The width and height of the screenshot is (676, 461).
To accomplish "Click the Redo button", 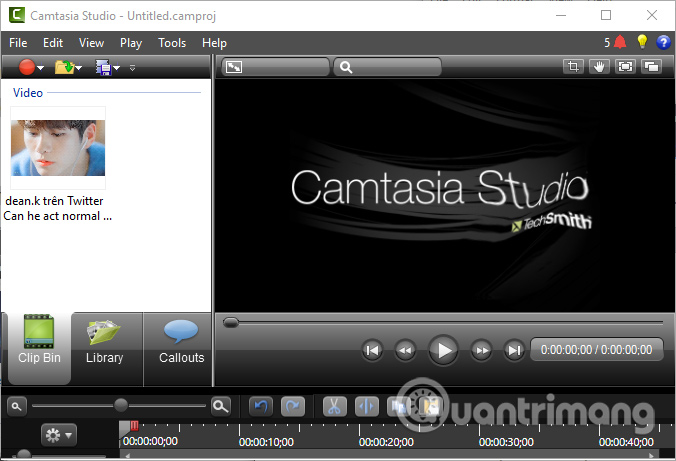I will point(293,406).
